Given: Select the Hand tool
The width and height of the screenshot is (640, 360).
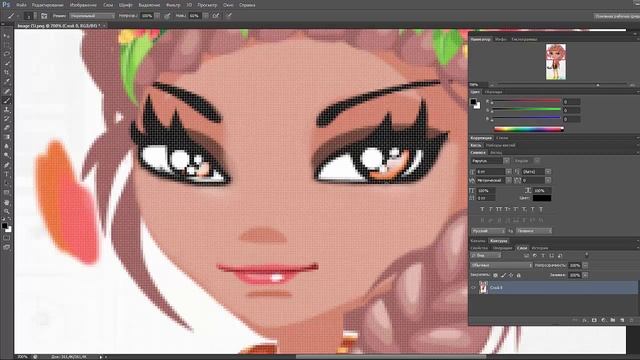Looking at the screenshot, I should click(x=7, y=202).
